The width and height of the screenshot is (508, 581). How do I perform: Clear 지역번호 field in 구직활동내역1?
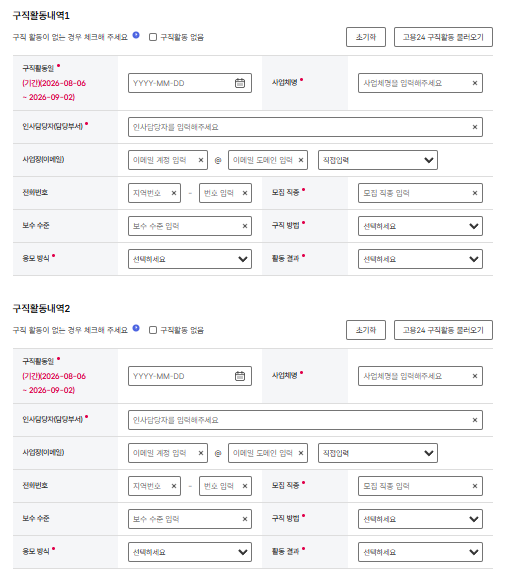(x=173, y=193)
